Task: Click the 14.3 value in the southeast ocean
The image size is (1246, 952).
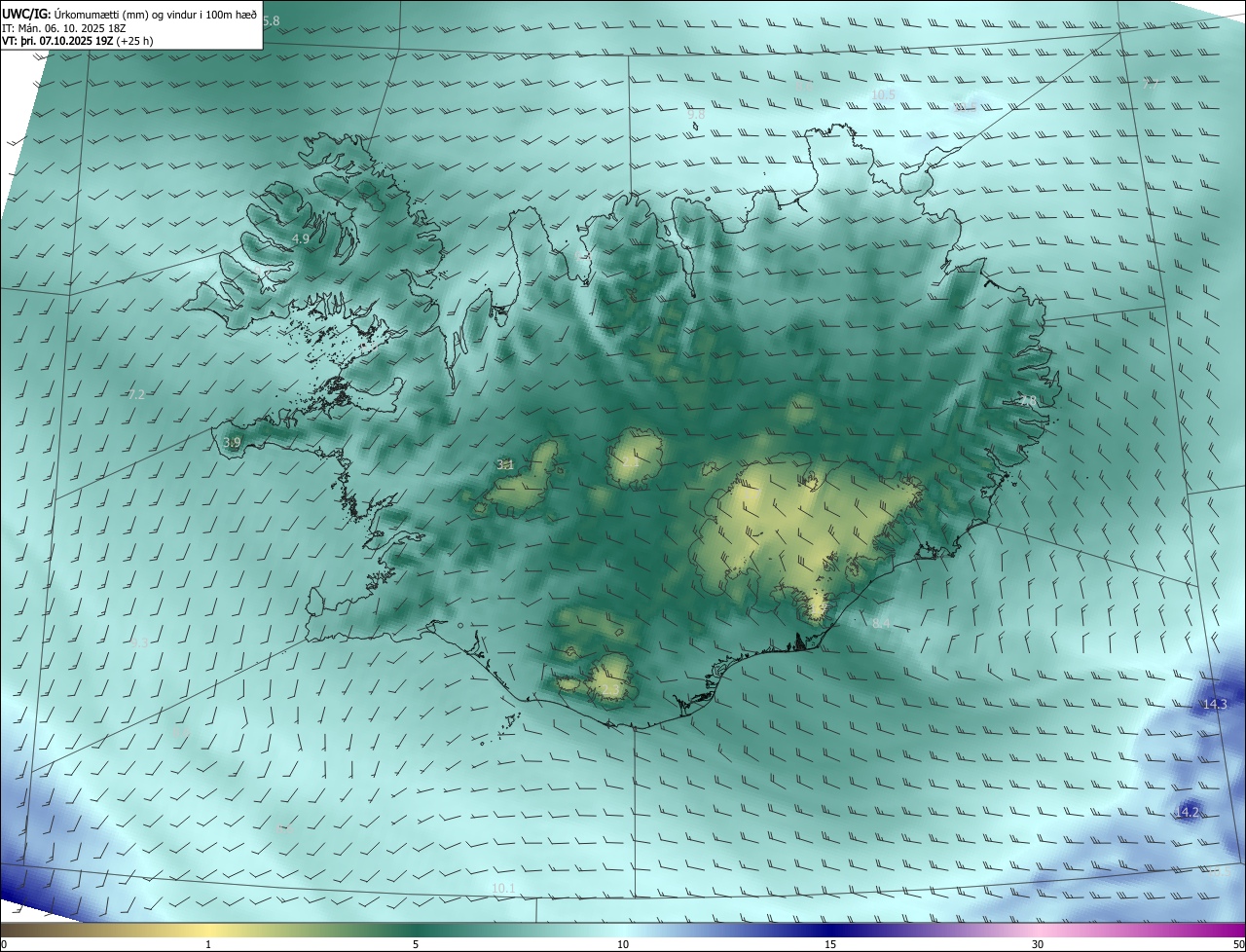Action: (1215, 704)
